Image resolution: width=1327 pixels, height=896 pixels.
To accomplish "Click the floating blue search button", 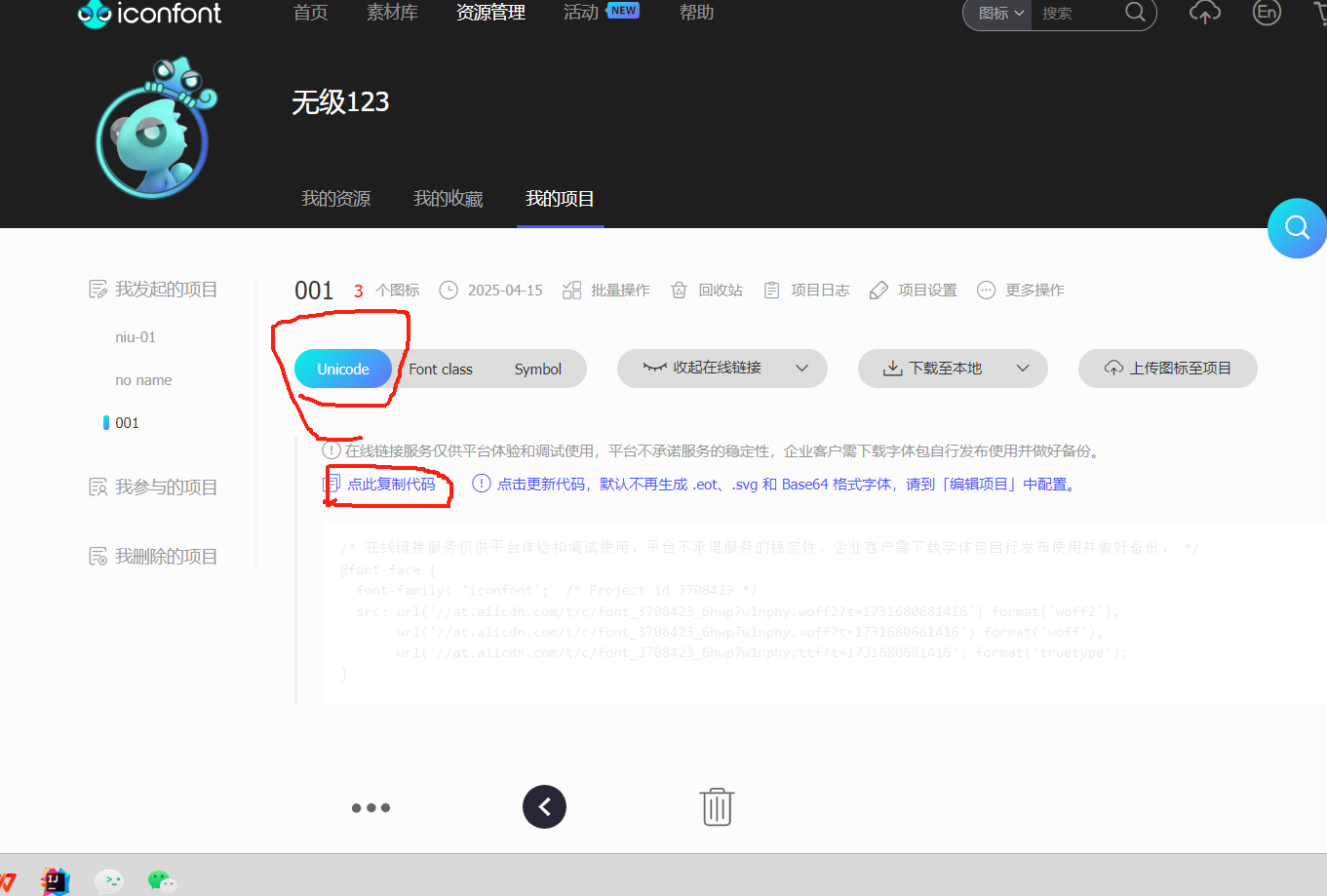I will 1297,228.
